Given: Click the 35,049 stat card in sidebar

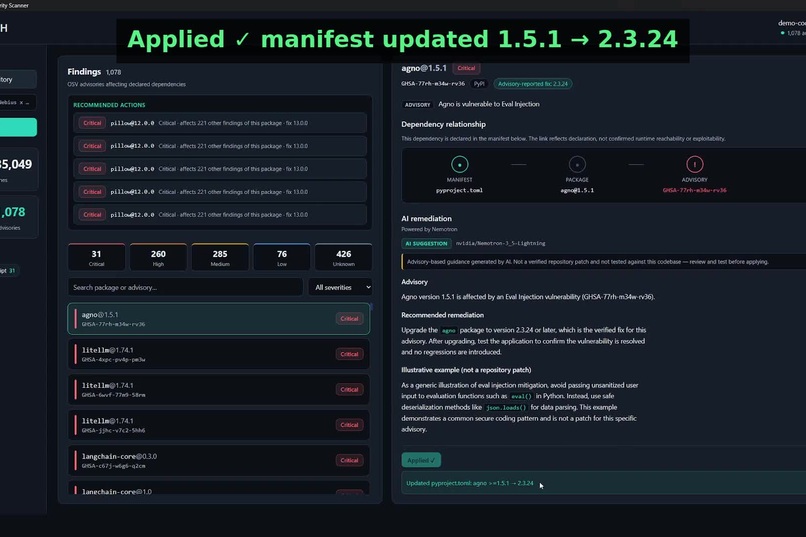Looking at the screenshot, I should [19, 169].
